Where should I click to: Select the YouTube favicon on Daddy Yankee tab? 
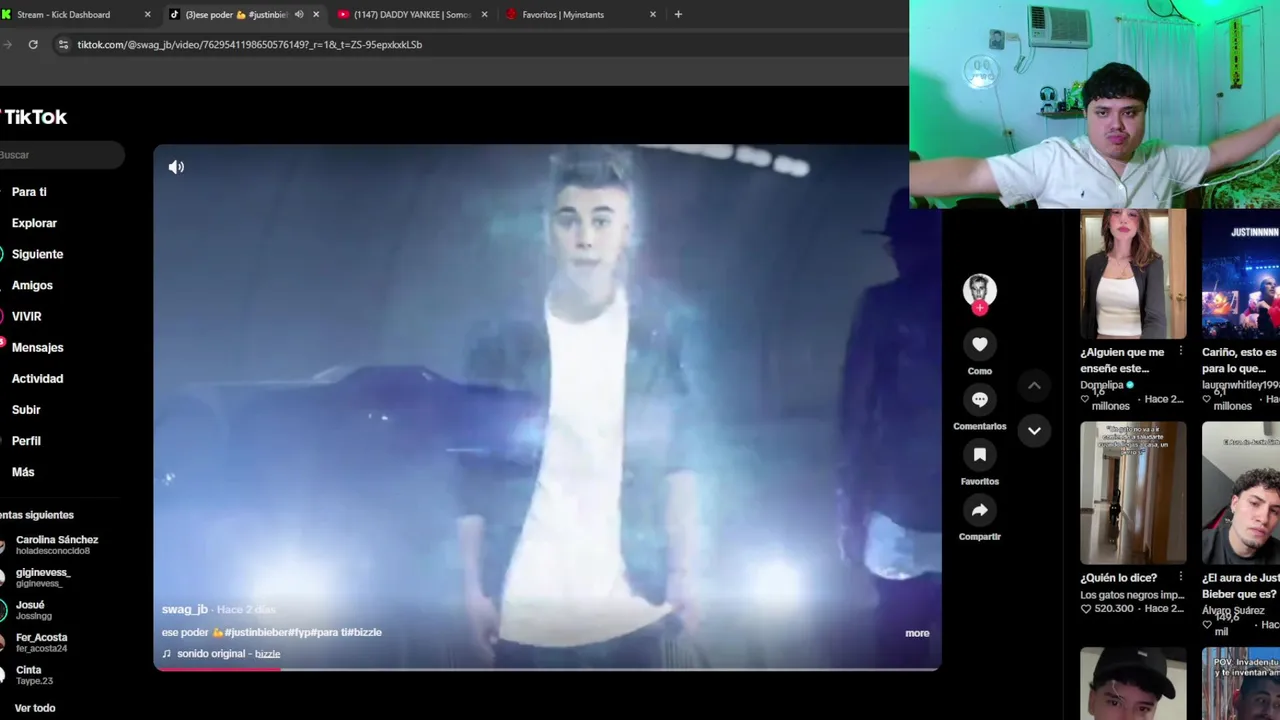point(343,15)
